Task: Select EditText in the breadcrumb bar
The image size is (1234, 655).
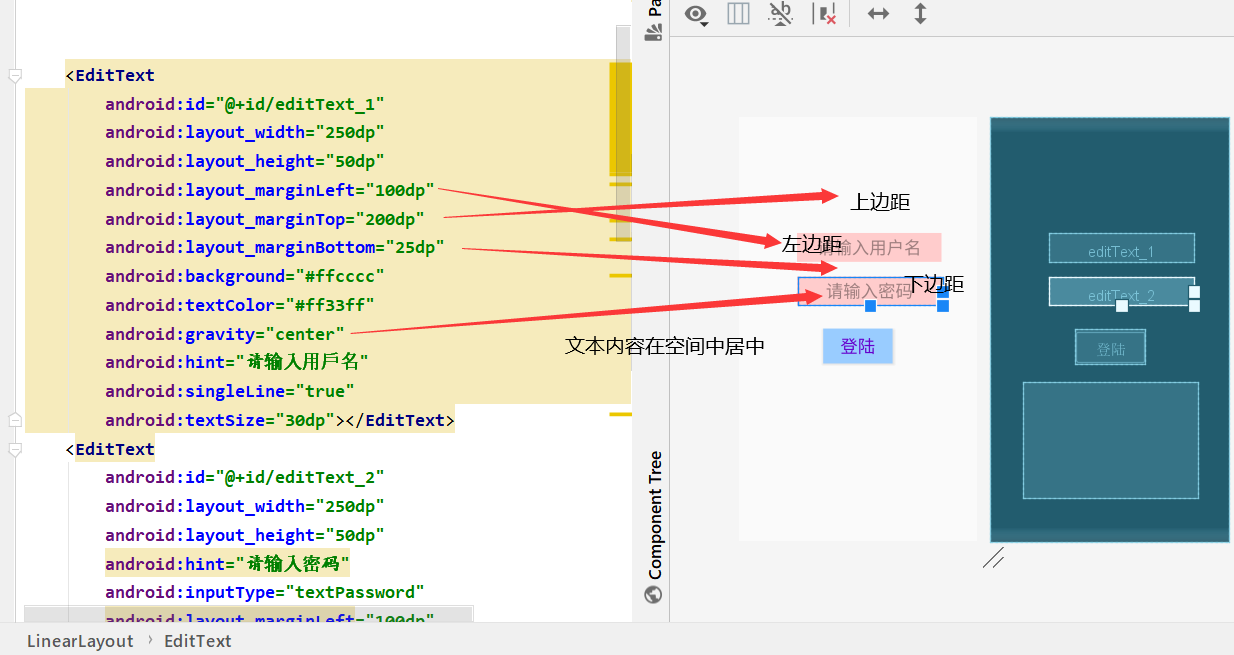Action: tap(197, 641)
